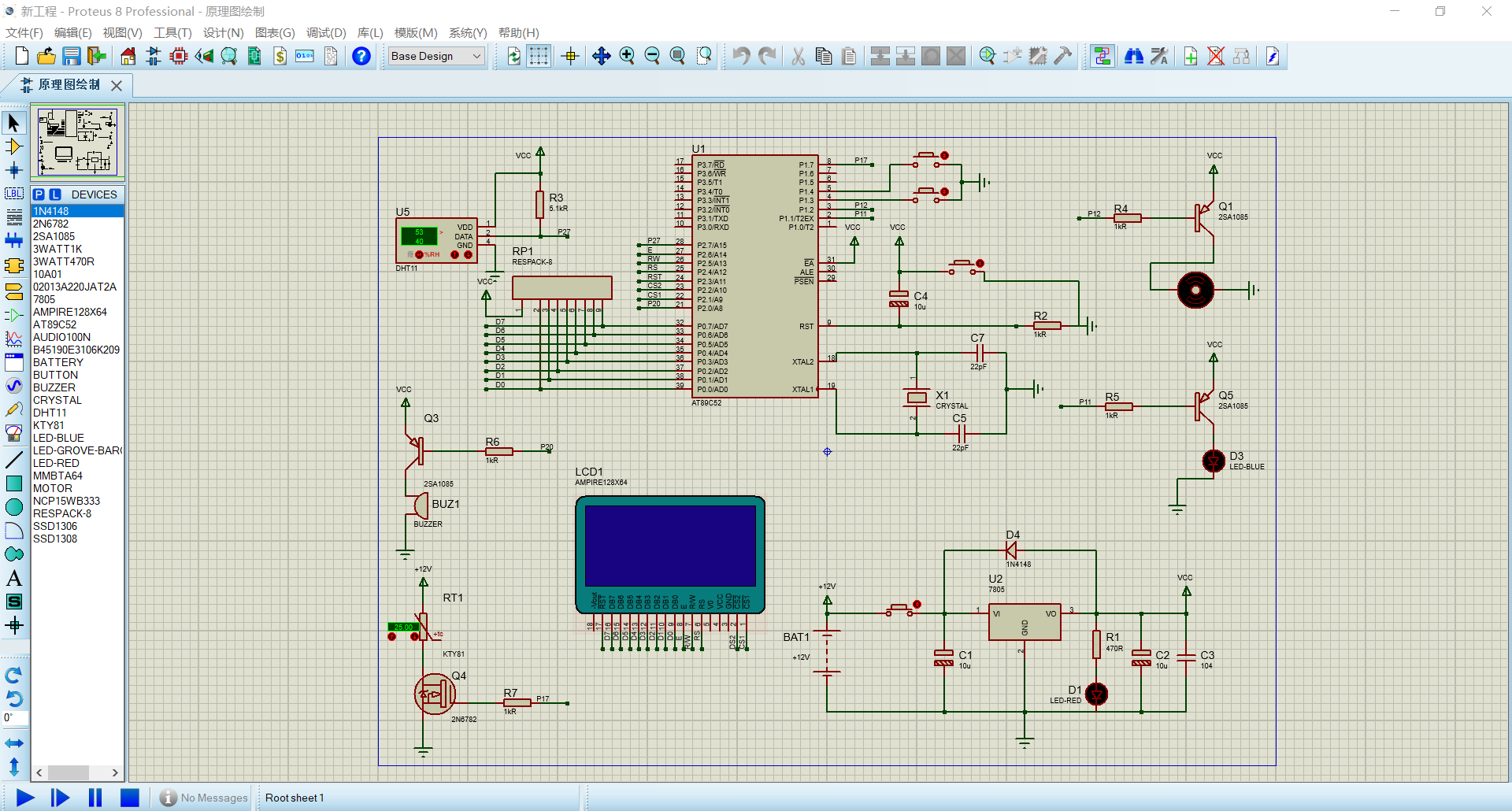
Task: Select BUZZER in the devices list
Action: 77,387
